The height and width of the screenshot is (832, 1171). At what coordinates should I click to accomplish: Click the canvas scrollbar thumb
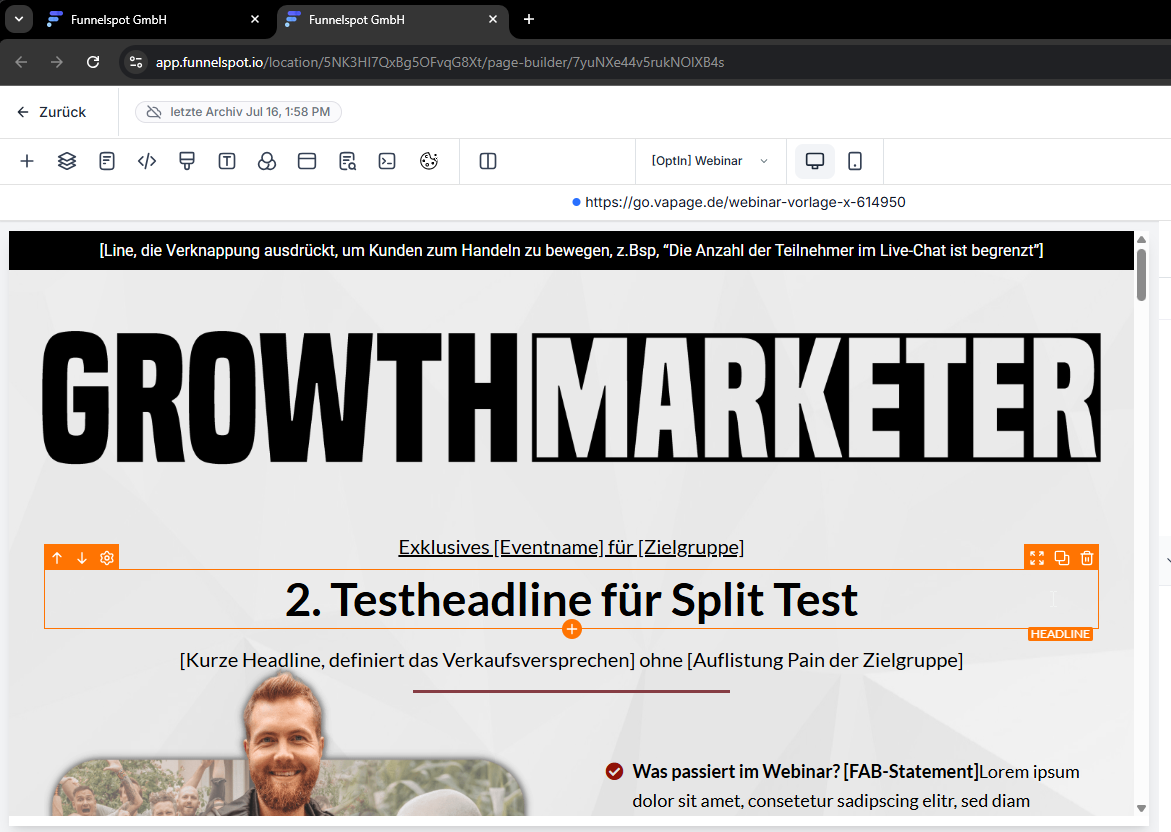[x=1141, y=275]
